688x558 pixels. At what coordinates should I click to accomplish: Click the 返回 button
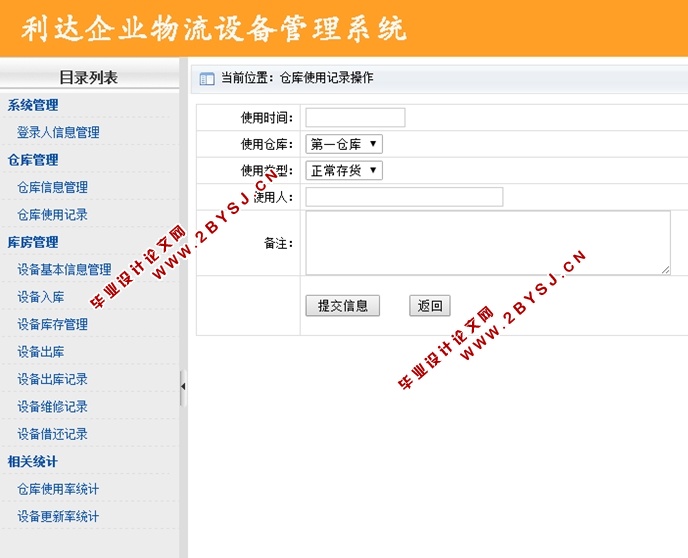(x=430, y=306)
